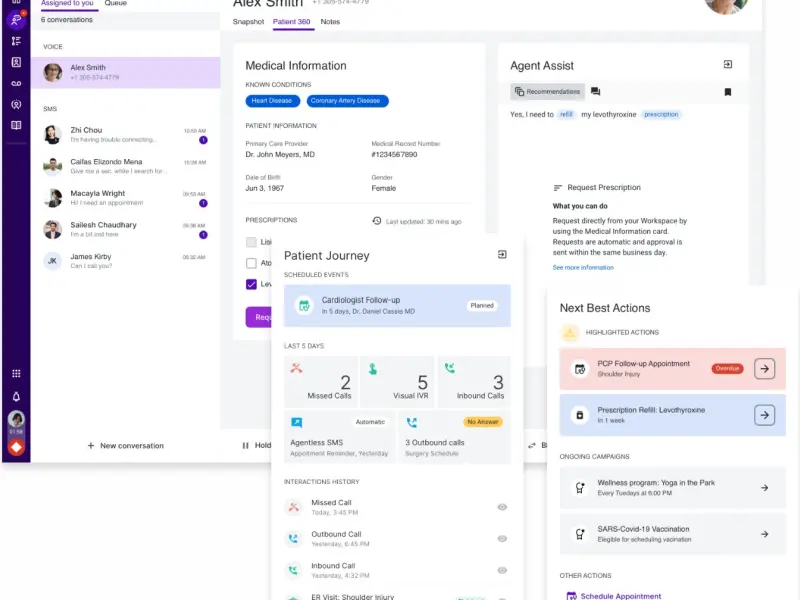Open the Yoga in the Park campaign arrow

coord(764,488)
